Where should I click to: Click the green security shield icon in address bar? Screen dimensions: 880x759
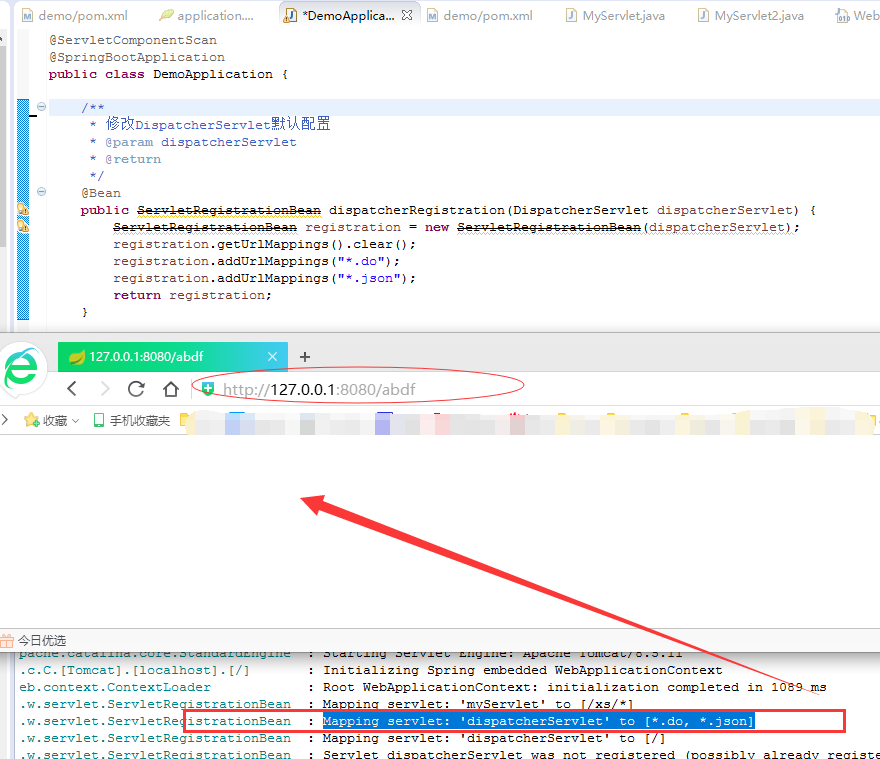click(208, 388)
